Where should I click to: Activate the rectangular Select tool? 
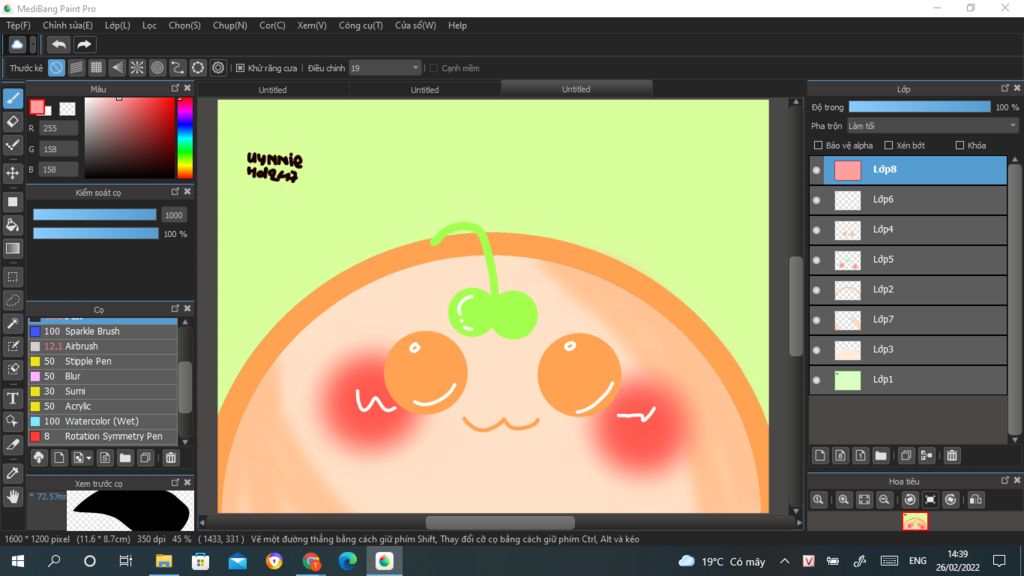(12, 277)
